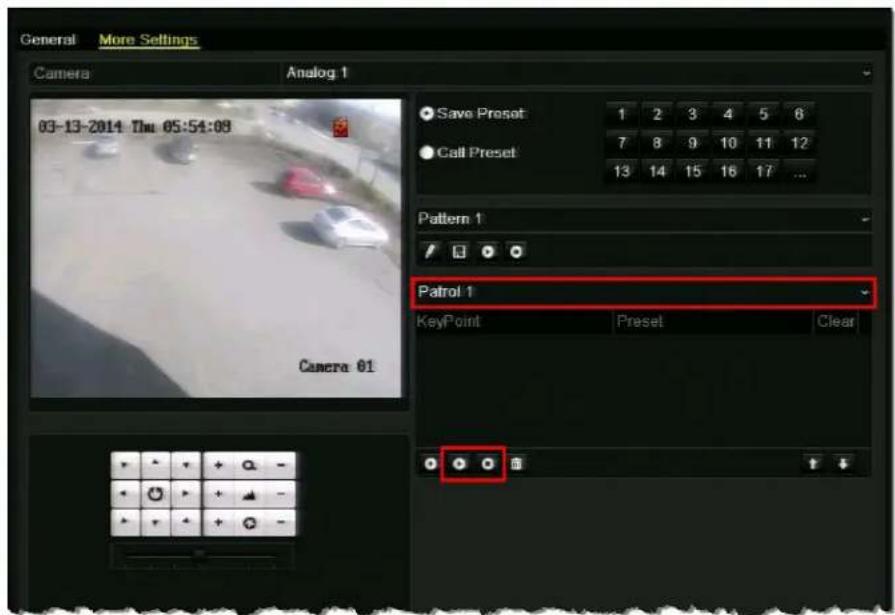Choose preset number 11

click(764, 143)
